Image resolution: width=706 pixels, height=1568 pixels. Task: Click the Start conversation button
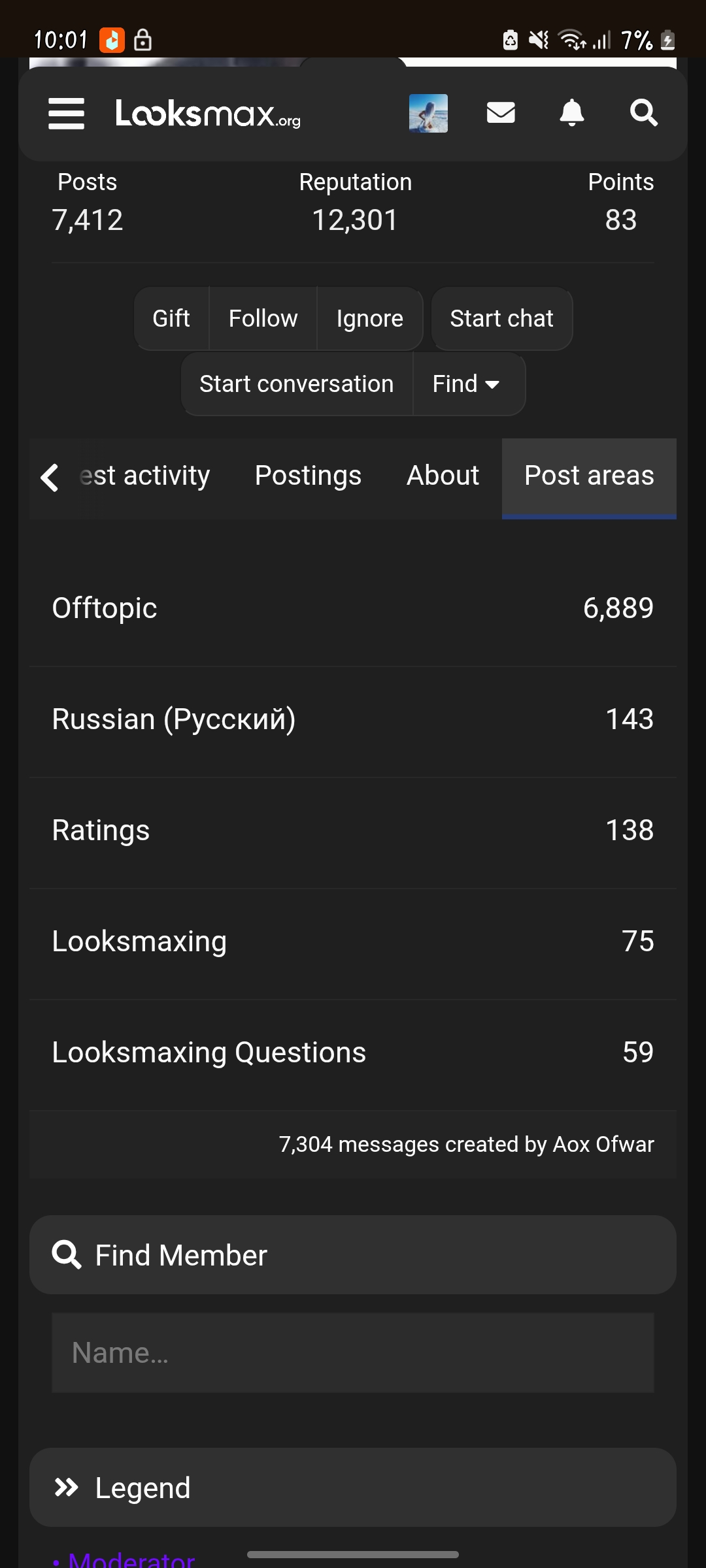tap(297, 384)
